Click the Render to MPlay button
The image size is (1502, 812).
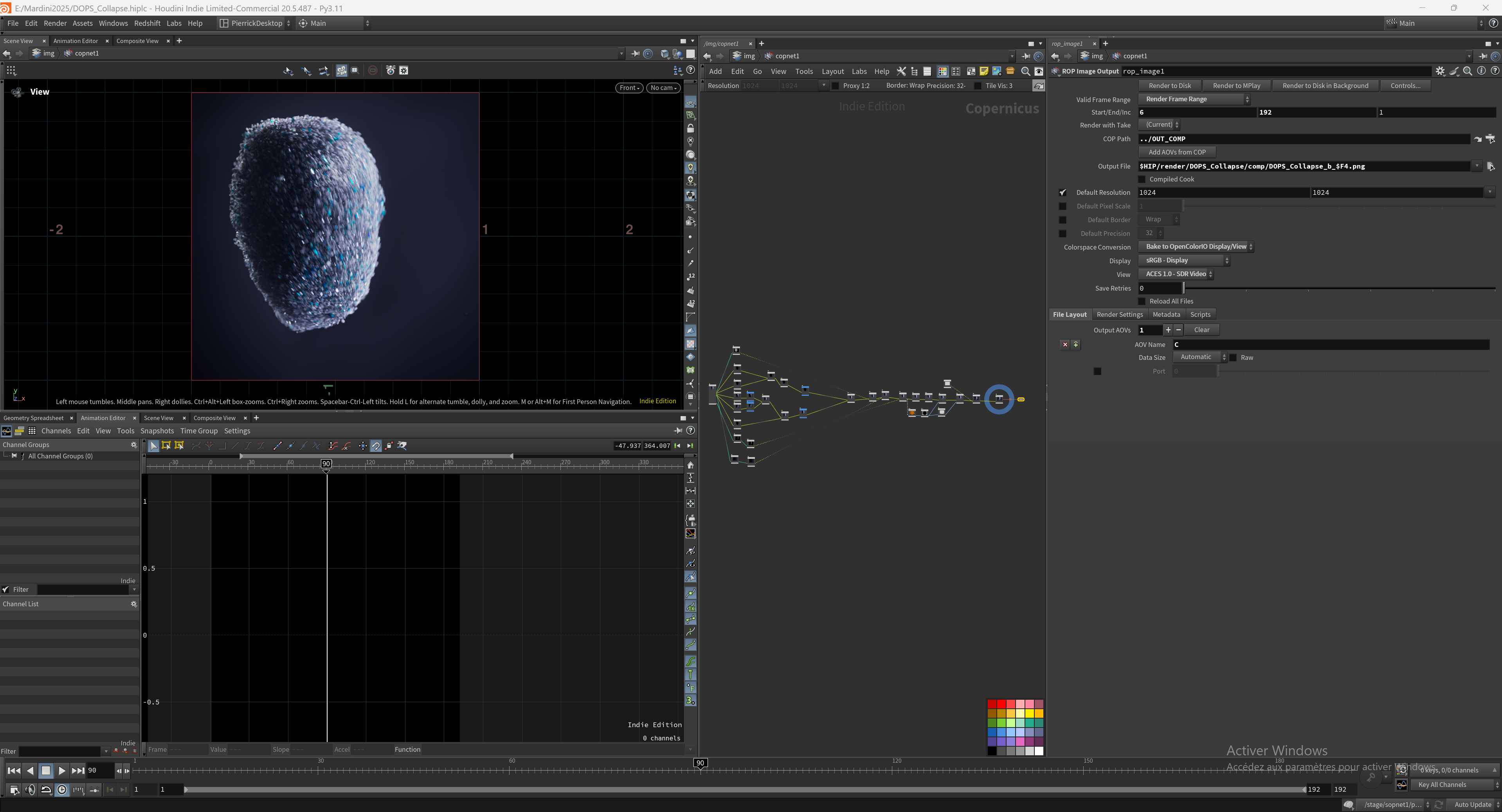pyautogui.click(x=1236, y=86)
